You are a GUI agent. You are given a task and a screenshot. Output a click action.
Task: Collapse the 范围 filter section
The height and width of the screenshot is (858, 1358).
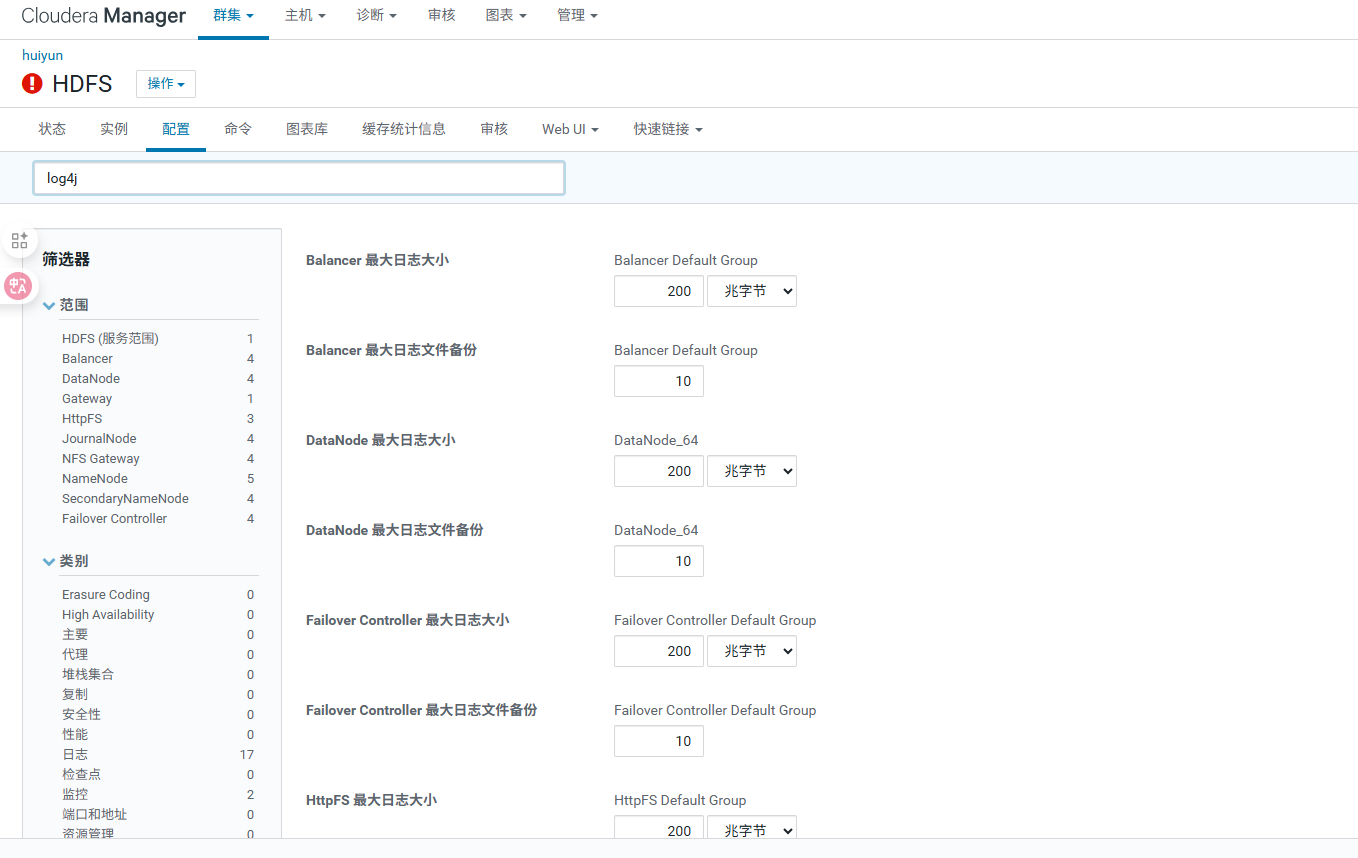pos(49,305)
